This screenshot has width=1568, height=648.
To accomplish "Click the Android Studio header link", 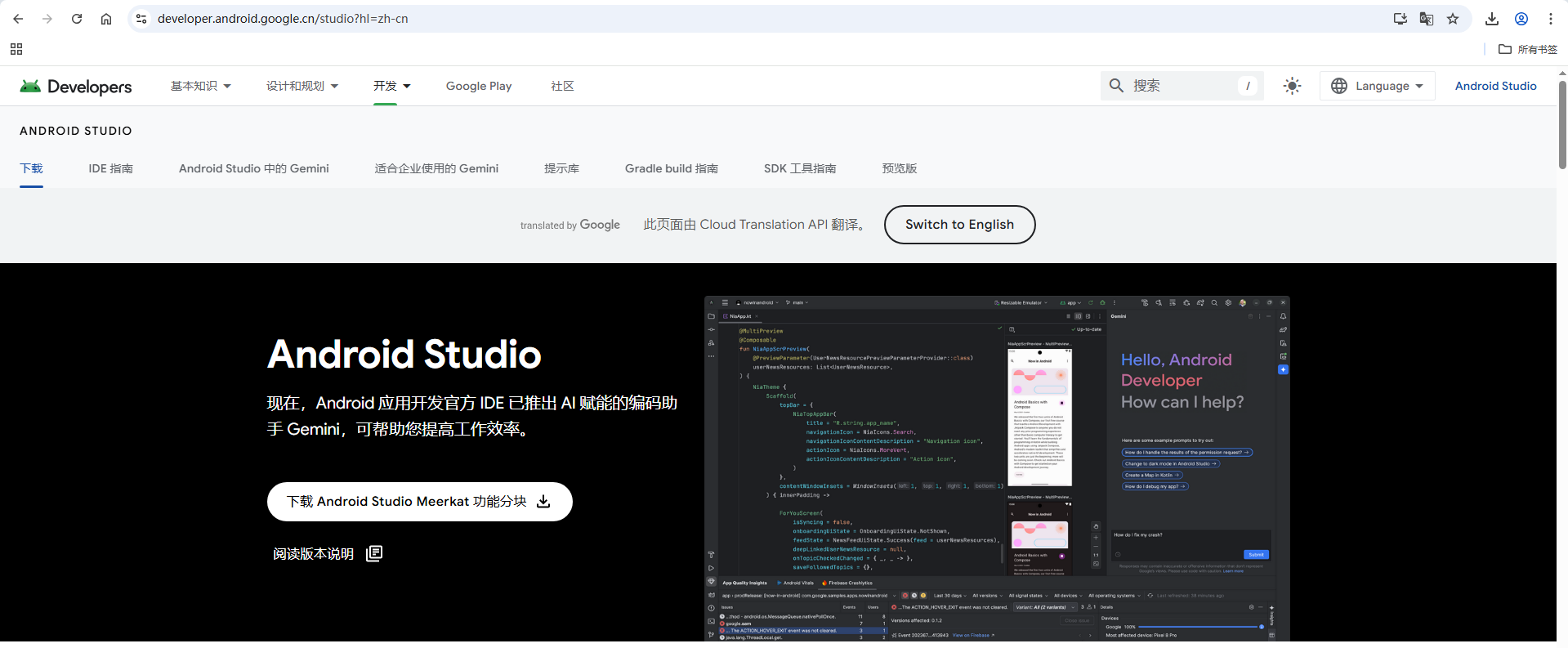I will (x=1495, y=86).
